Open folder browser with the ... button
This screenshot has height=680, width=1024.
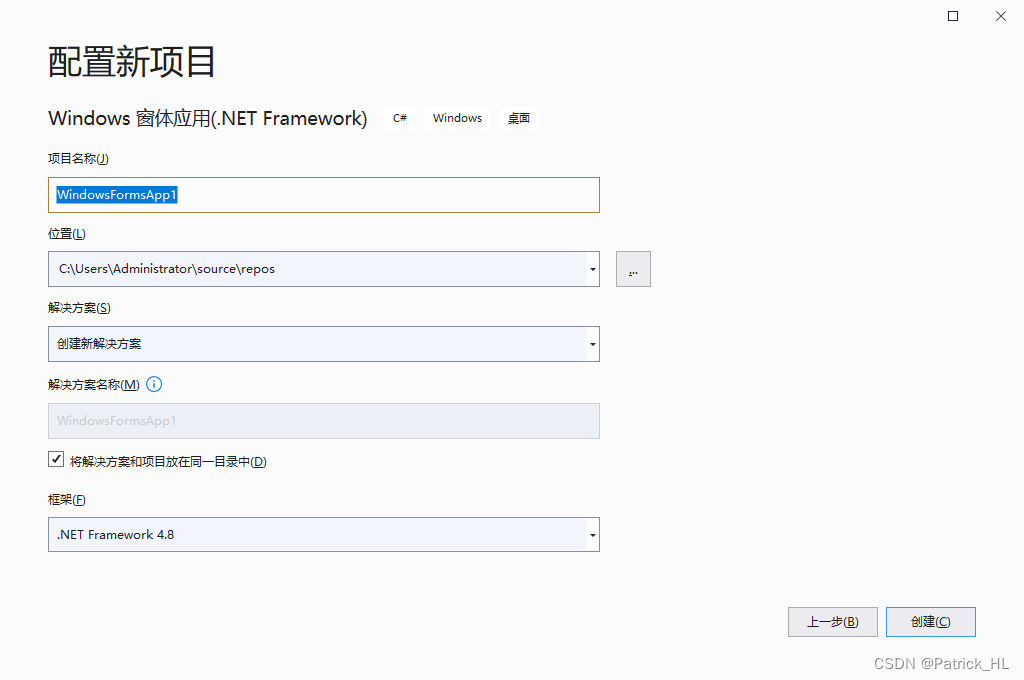click(633, 269)
